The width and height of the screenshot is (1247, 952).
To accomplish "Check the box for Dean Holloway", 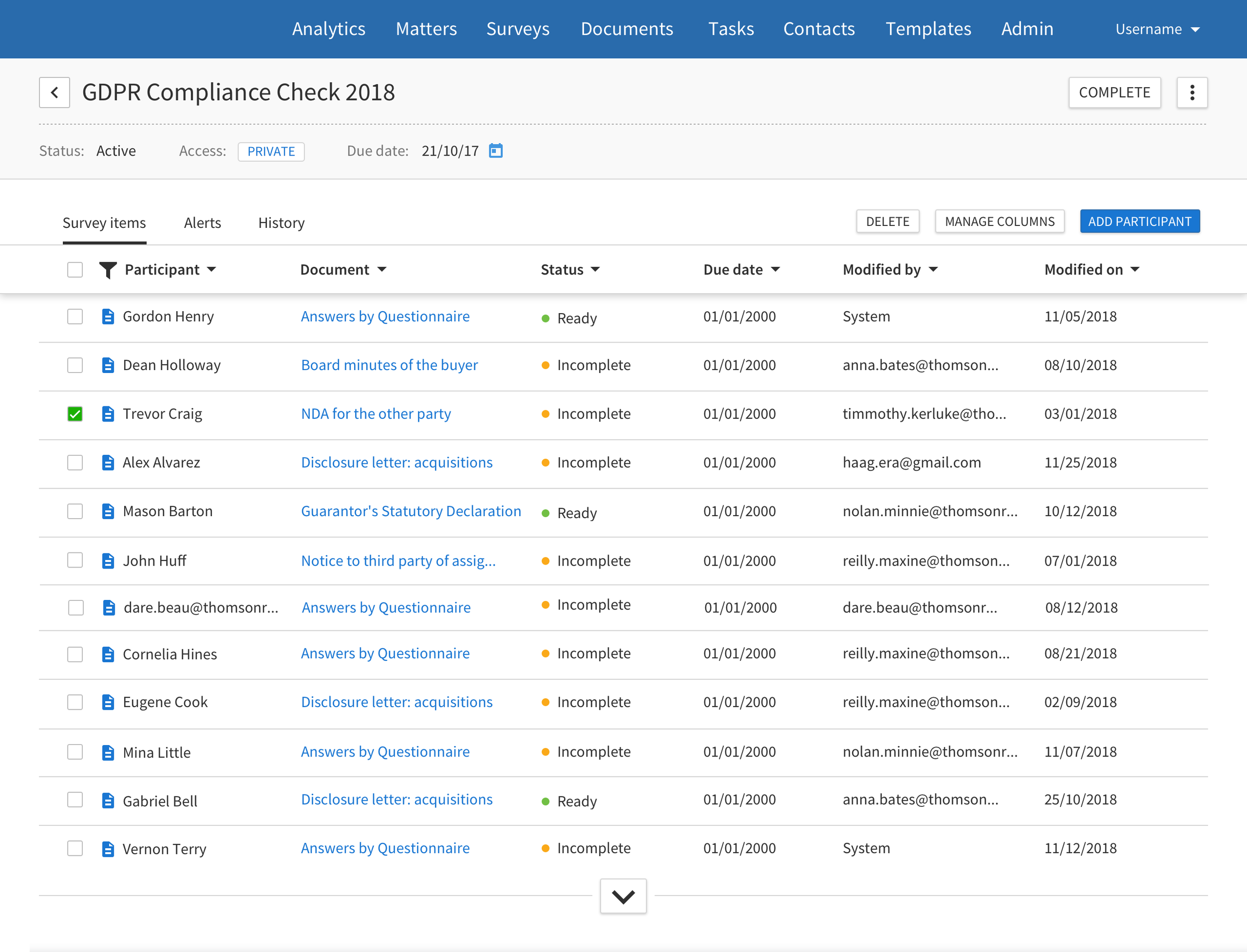I will [x=75, y=365].
